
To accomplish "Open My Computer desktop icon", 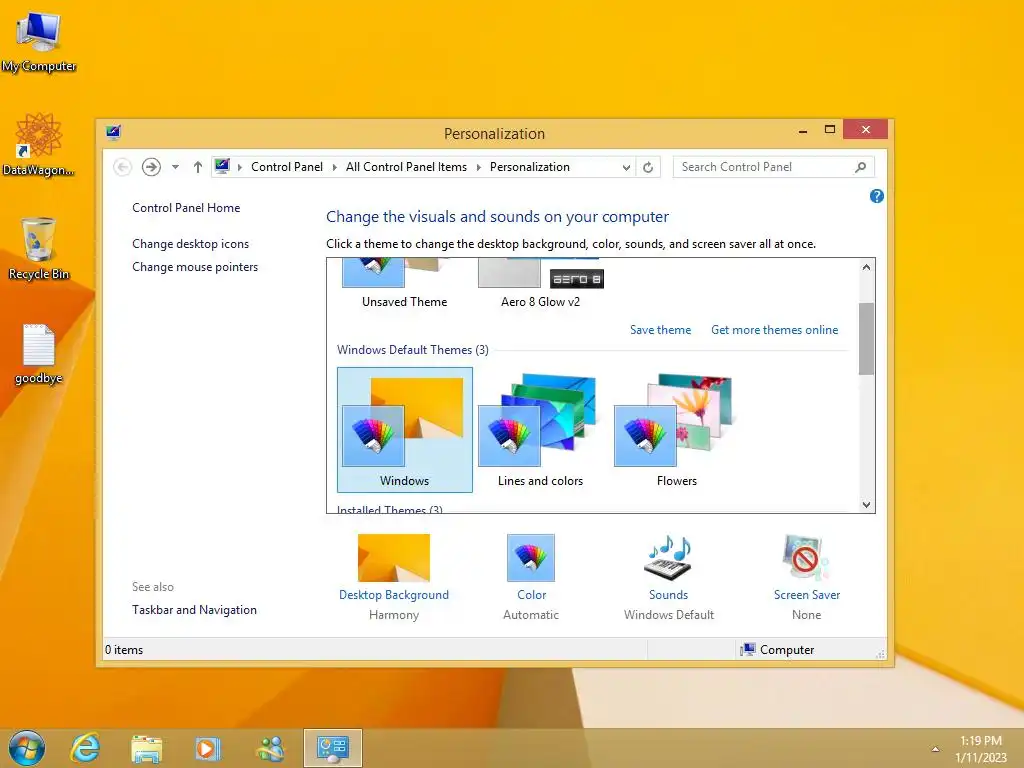I will [39, 42].
